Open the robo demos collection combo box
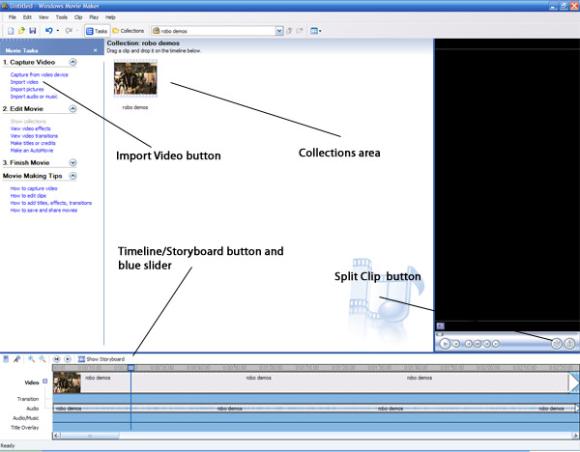Screen dimensions: 580x452 pos(217,31)
